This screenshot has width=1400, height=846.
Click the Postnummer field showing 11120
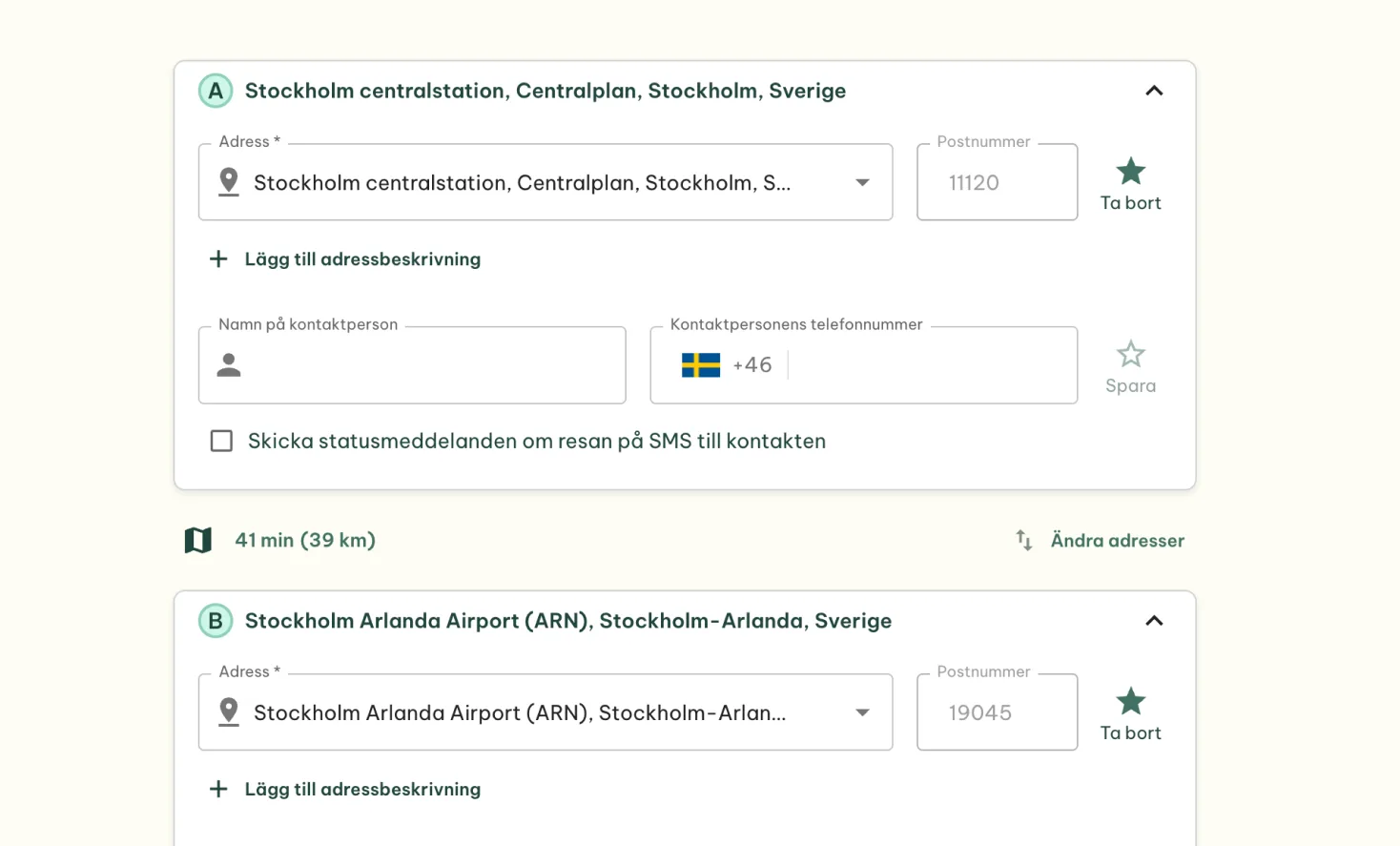pos(997,182)
